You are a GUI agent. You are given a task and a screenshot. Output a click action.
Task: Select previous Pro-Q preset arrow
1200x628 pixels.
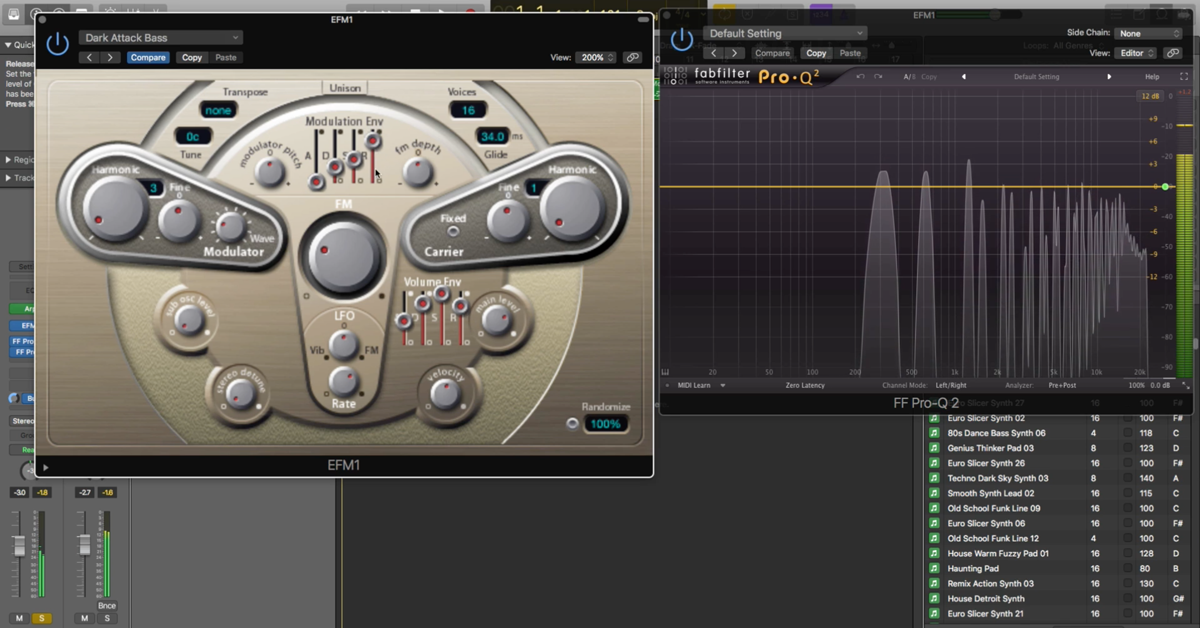click(x=964, y=77)
